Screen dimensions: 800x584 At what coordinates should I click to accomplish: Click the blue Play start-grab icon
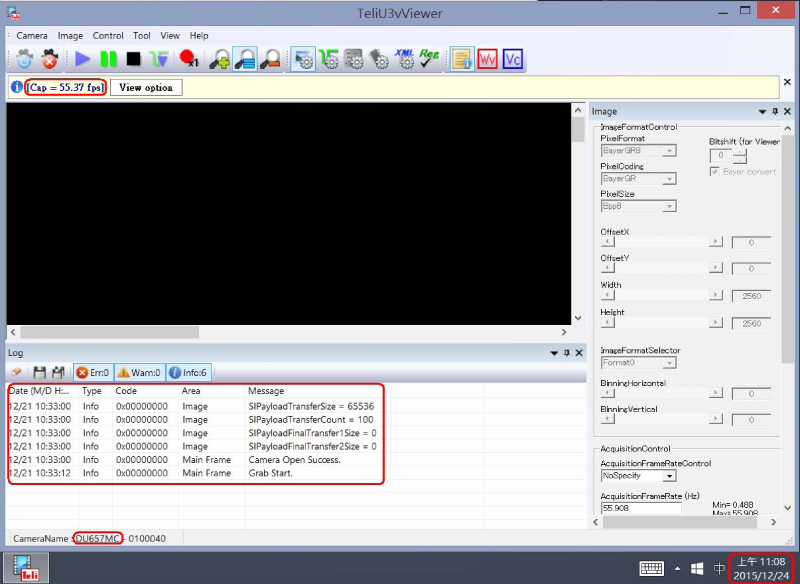tap(83, 59)
